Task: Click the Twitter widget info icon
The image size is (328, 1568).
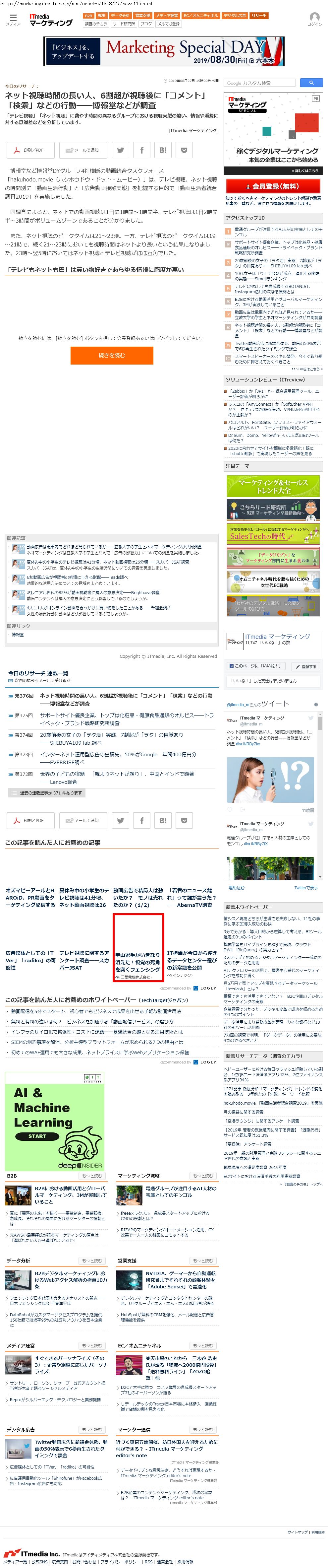Action: coord(316,704)
